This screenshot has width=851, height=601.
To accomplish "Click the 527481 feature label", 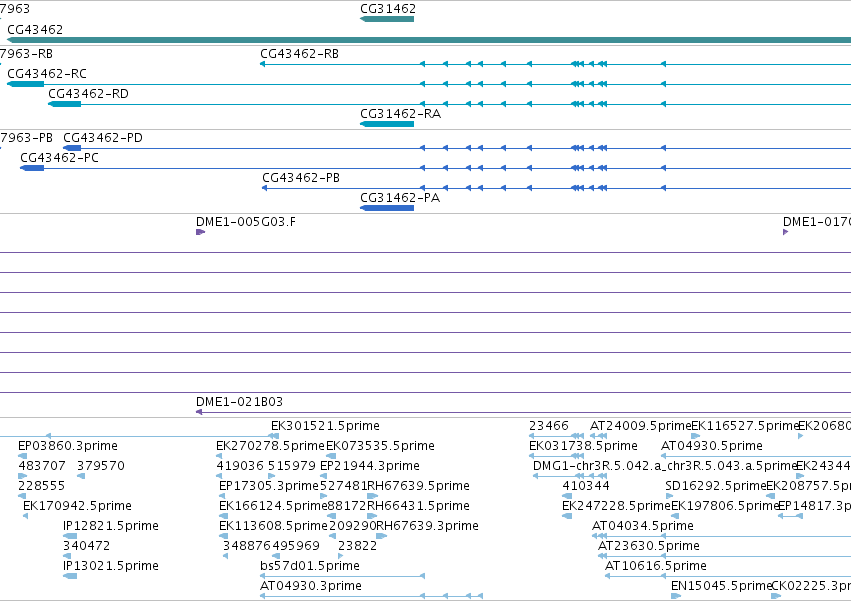I will point(343,486).
